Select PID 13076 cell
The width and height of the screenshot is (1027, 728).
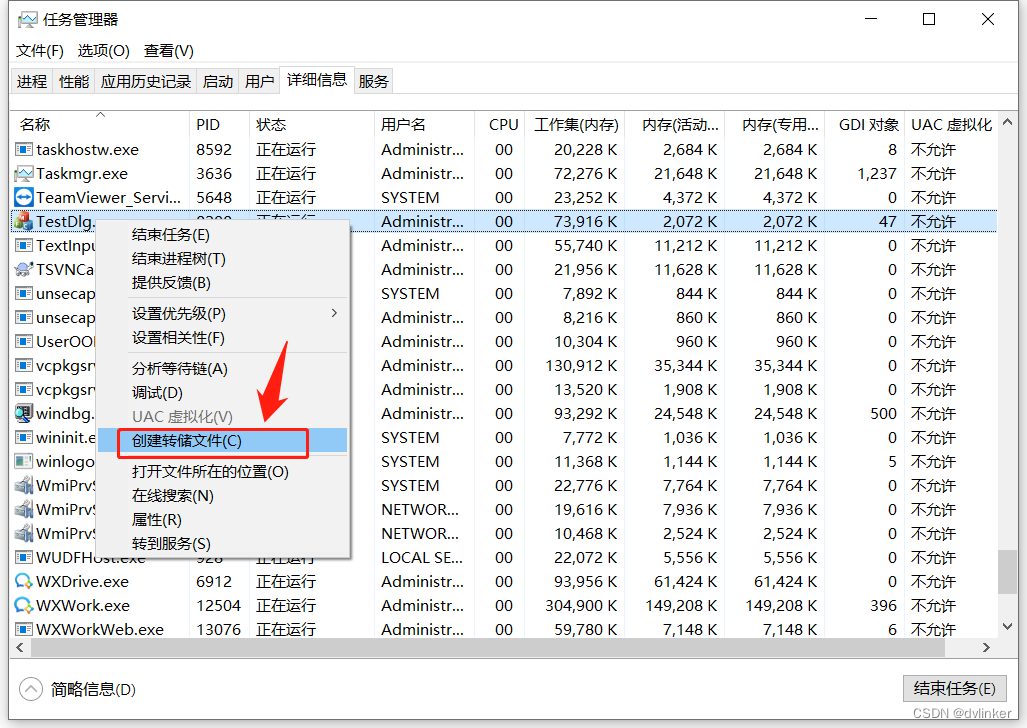pos(219,630)
